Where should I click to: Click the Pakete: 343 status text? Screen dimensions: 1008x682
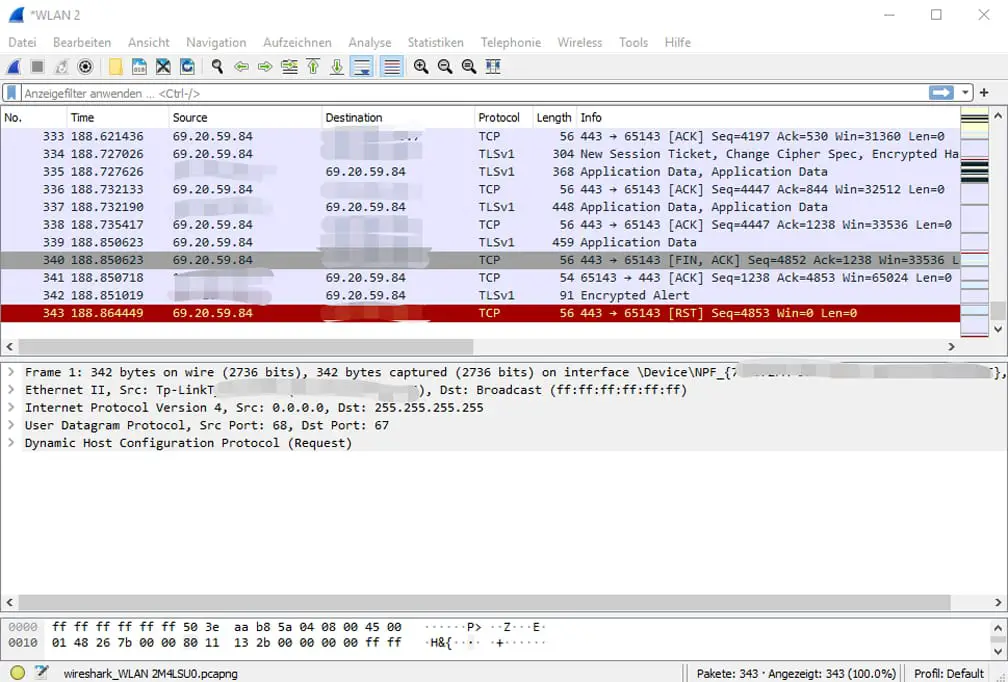coord(796,673)
